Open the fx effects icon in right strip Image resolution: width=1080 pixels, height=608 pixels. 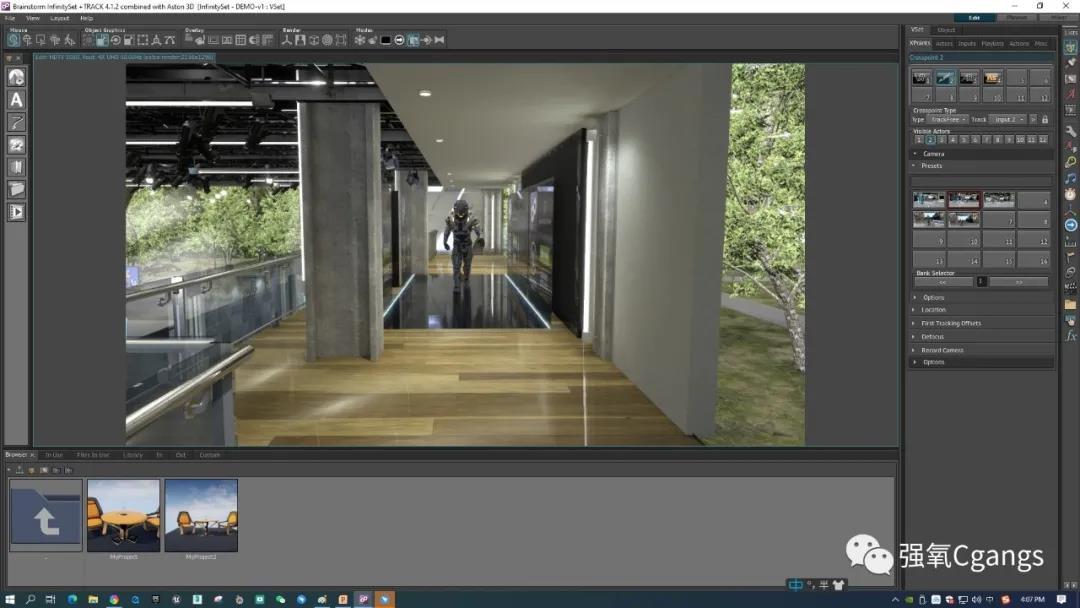(1071, 336)
